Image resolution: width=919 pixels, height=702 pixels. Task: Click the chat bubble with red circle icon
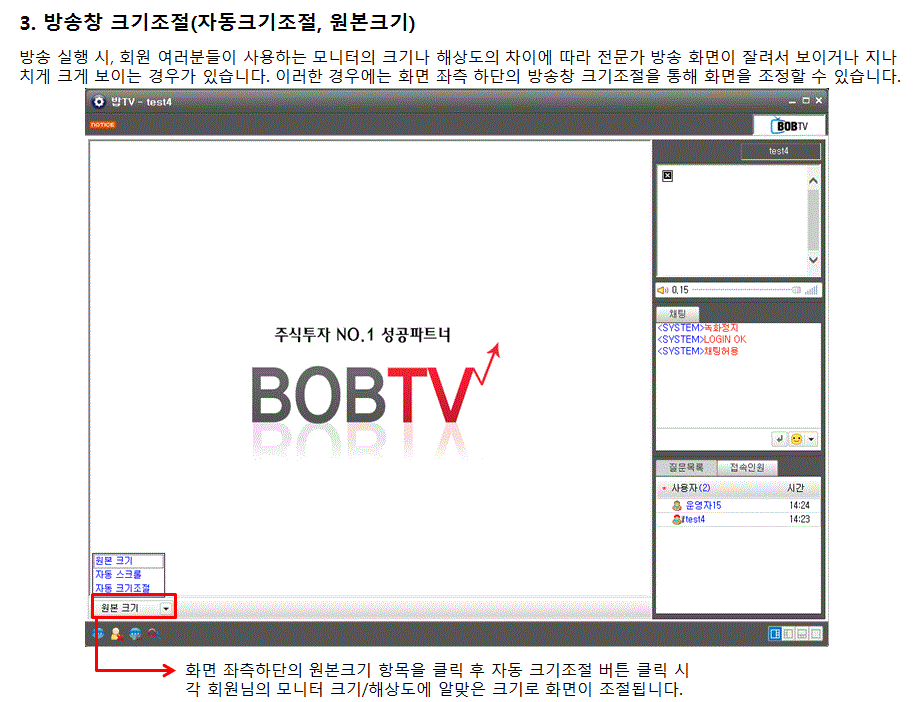click(x=135, y=633)
